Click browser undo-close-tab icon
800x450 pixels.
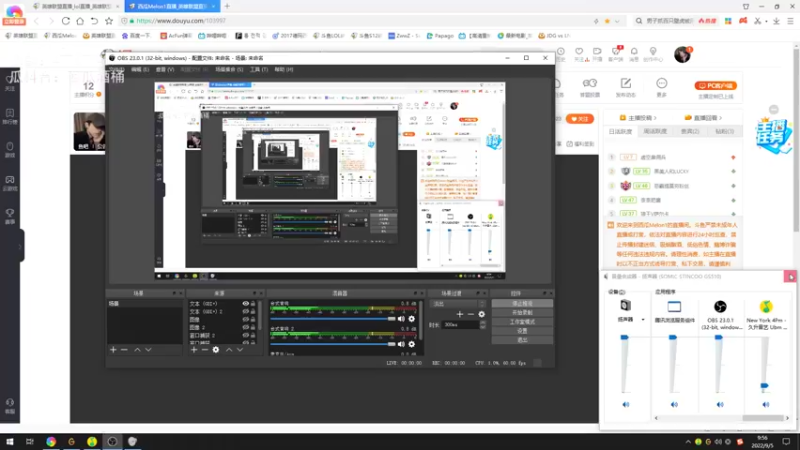[x=94, y=21]
